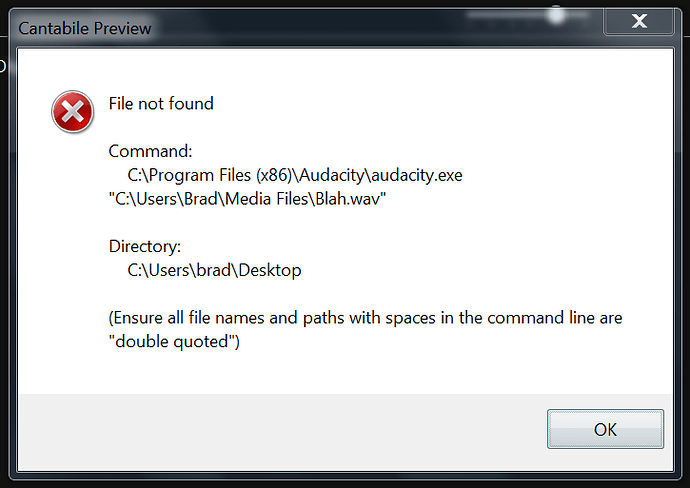Viewport: 690px width, 488px height.
Task: Close the Cantabile Preview dialog with X
Action: (x=639, y=21)
